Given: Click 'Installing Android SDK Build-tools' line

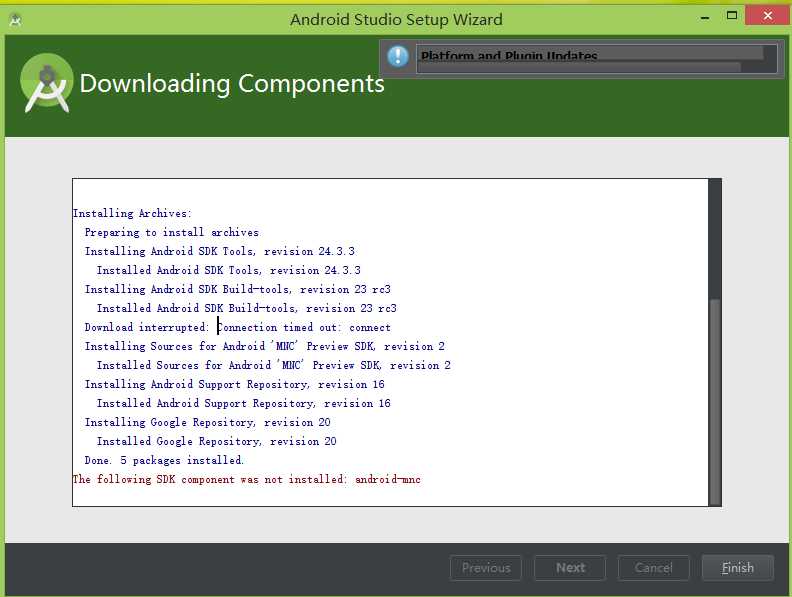Looking at the screenshot, I should pos(237,289).
